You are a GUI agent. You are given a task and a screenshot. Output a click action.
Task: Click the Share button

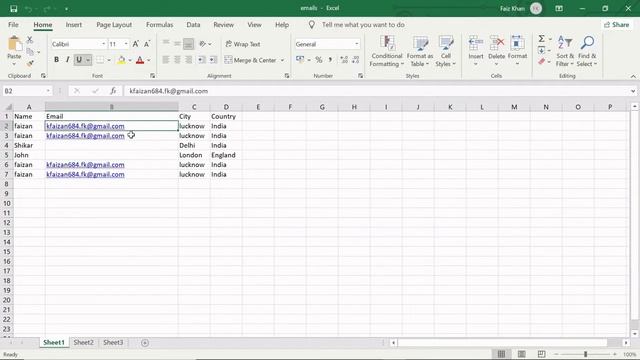pos(617,24)
